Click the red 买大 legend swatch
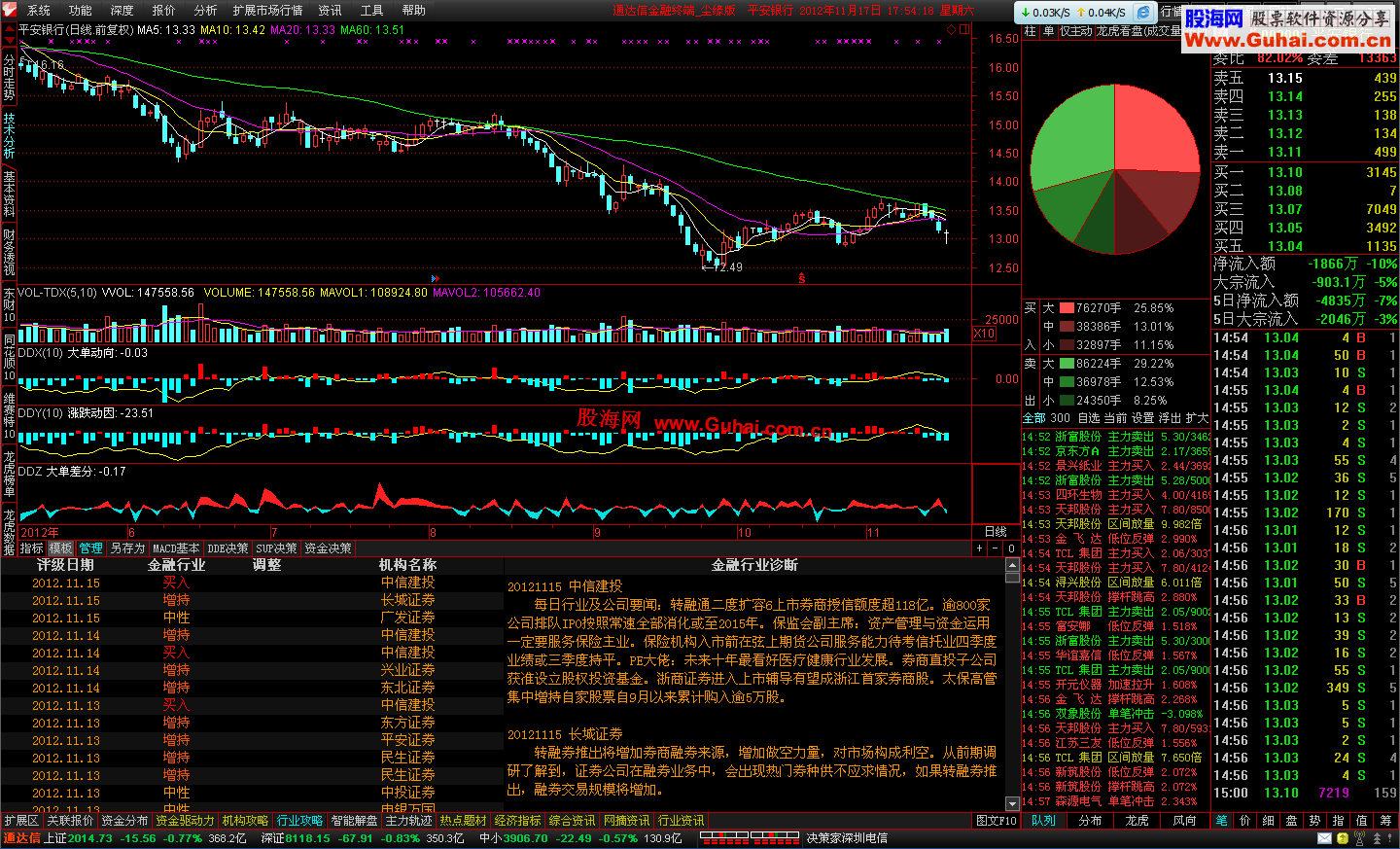The height and width of the screenshot is (849, 1400). click(x=1067, y=308)
